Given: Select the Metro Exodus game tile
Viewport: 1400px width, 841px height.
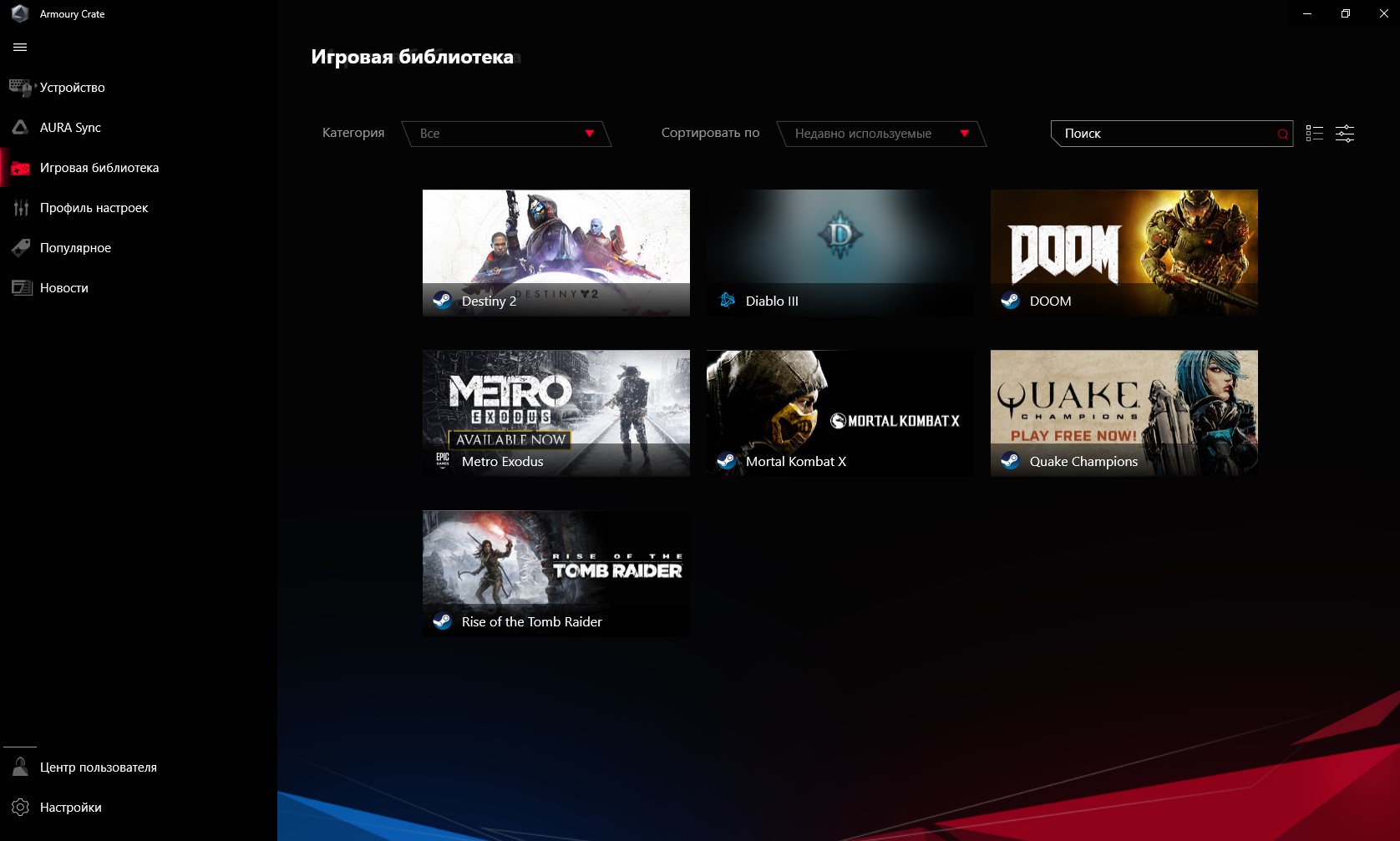Looking at the screenshot, I should coord(556,413).
